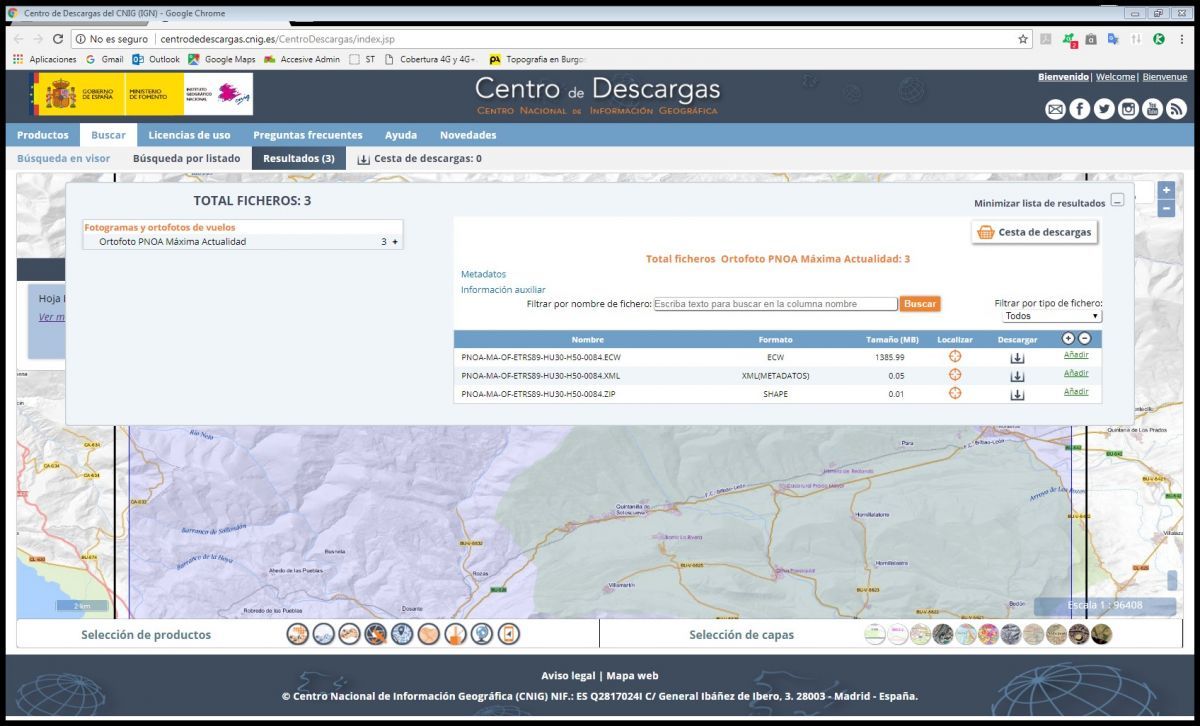Add the ECW file via Añadir link
Screen dimensions: 1200x726
pos(1076,355)
